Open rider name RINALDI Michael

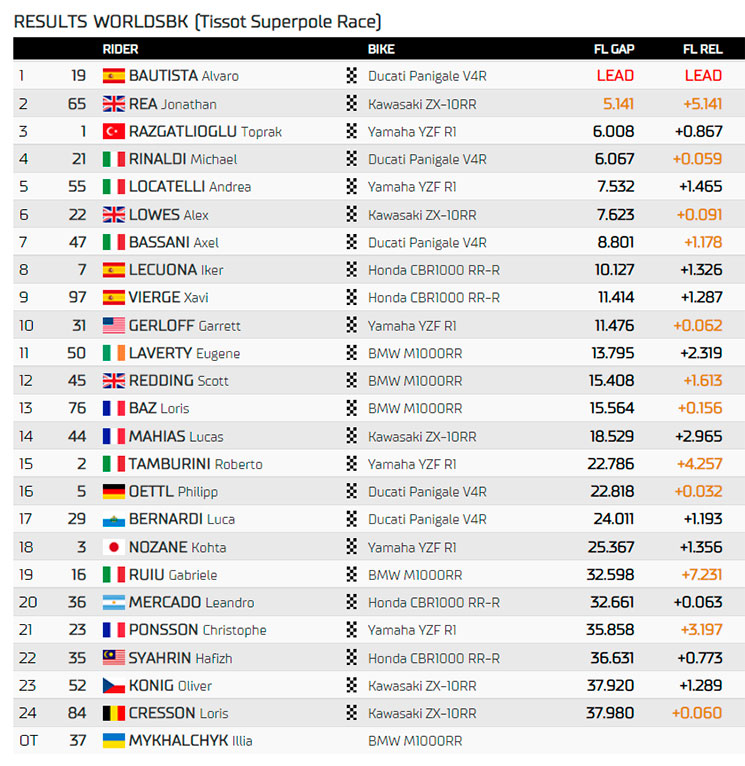[x=183, y=159]
